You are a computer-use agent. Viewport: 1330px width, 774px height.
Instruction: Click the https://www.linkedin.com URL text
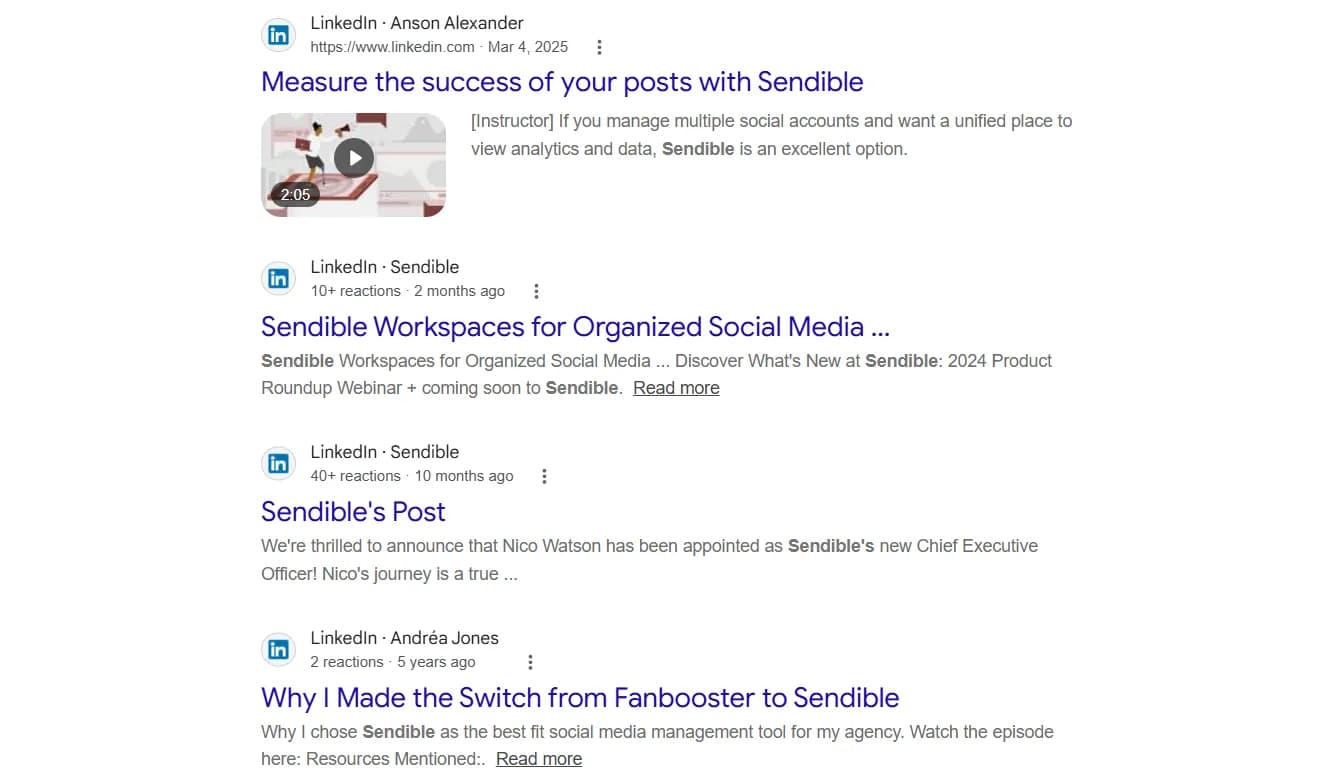point(392,47)
